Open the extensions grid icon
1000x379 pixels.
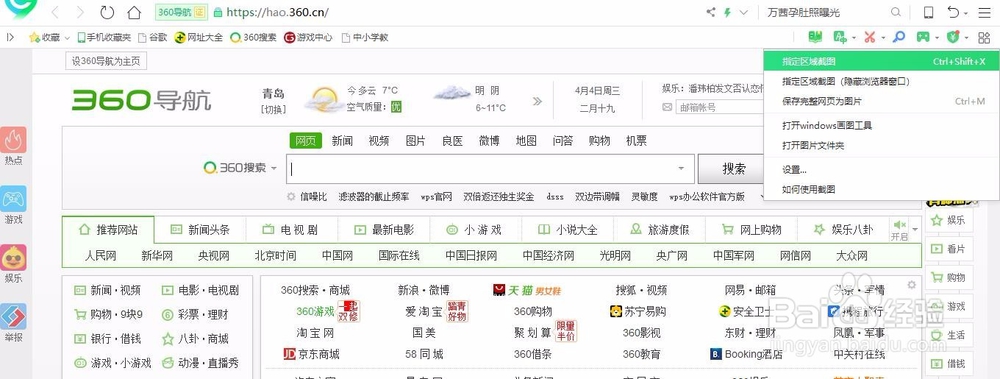[x=984, y=38]
